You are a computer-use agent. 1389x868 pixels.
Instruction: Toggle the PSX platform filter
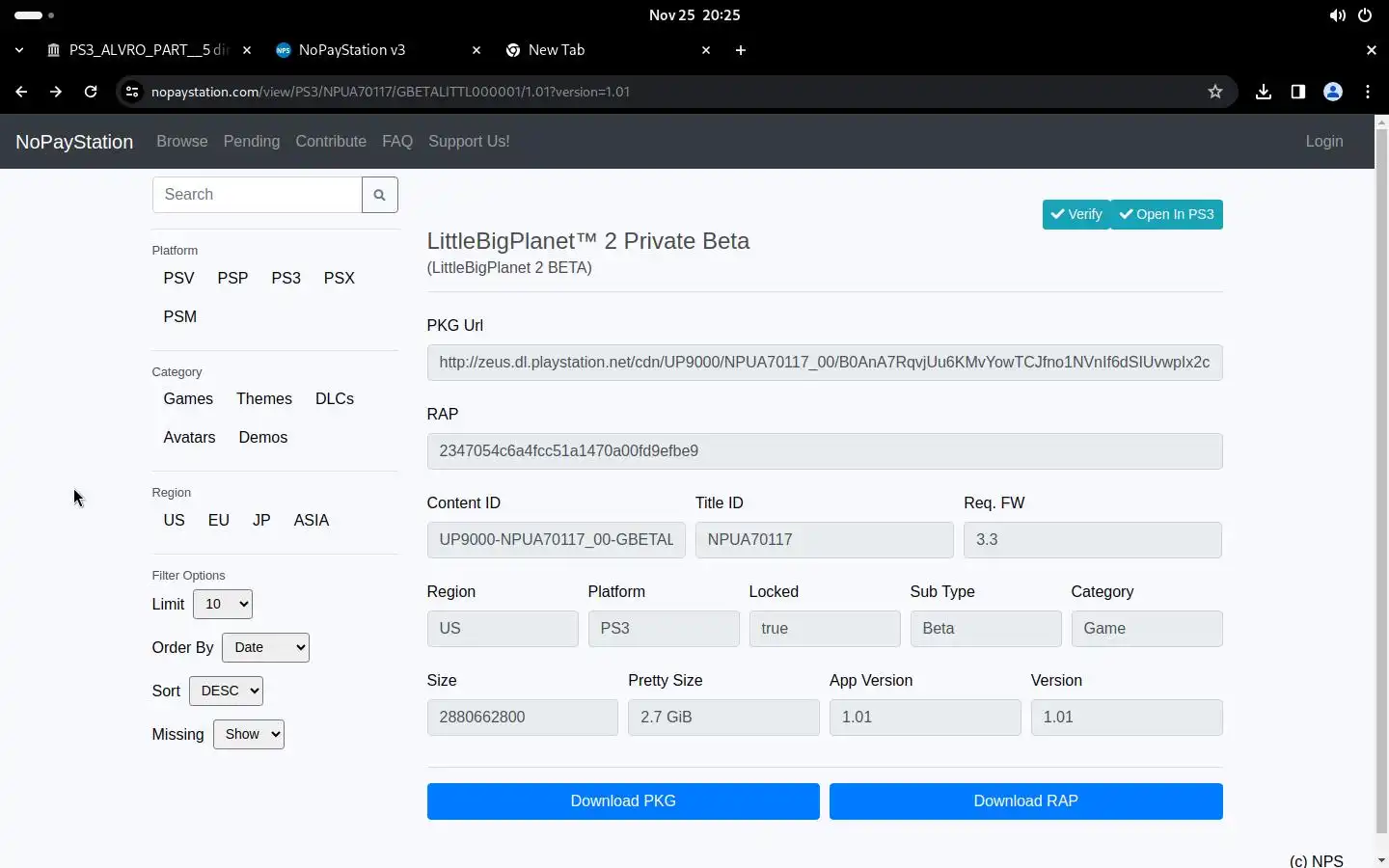[340, 278]
